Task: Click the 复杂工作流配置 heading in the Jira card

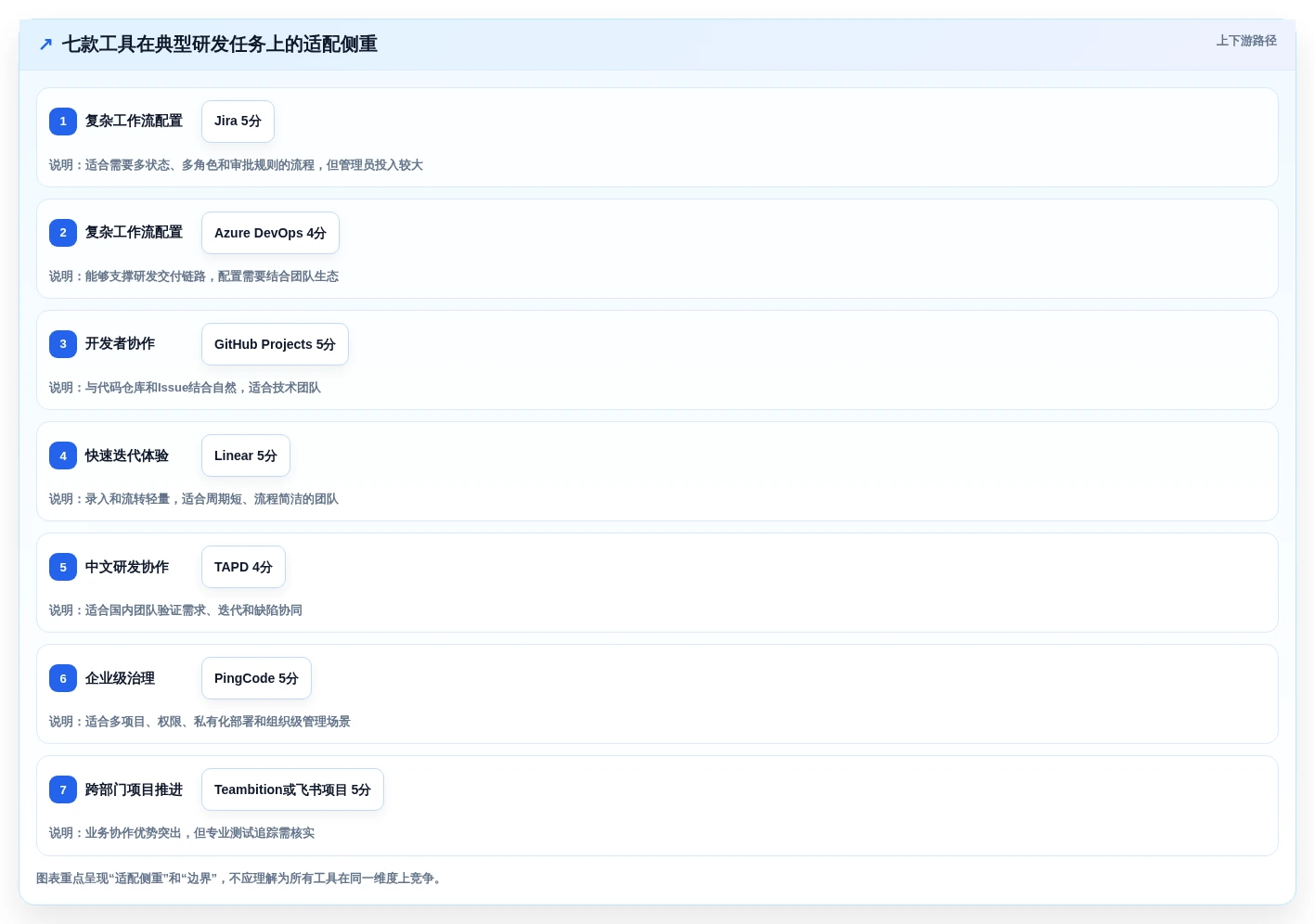Action: [x=134, y=122]
